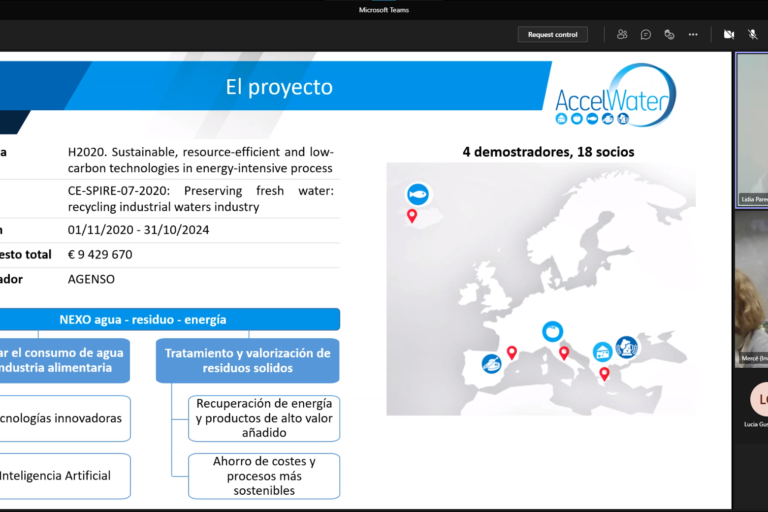Click the AccelWater logo on slide
Image resolution: width=768 pixels, height=512 pixels.
tap(615, 97)
